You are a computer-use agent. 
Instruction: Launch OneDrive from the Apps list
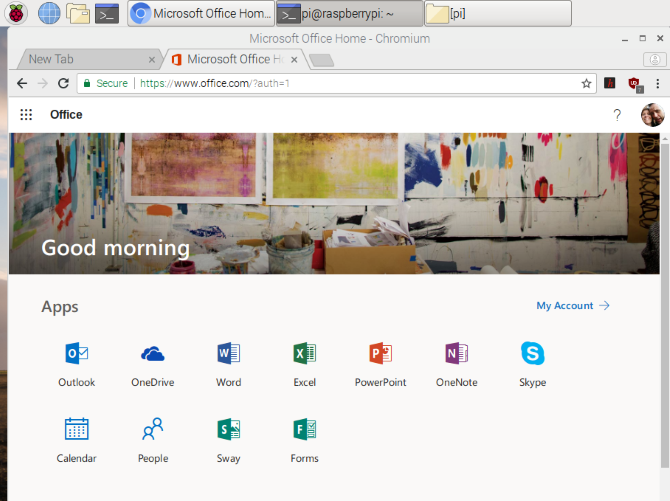[153, 354]
